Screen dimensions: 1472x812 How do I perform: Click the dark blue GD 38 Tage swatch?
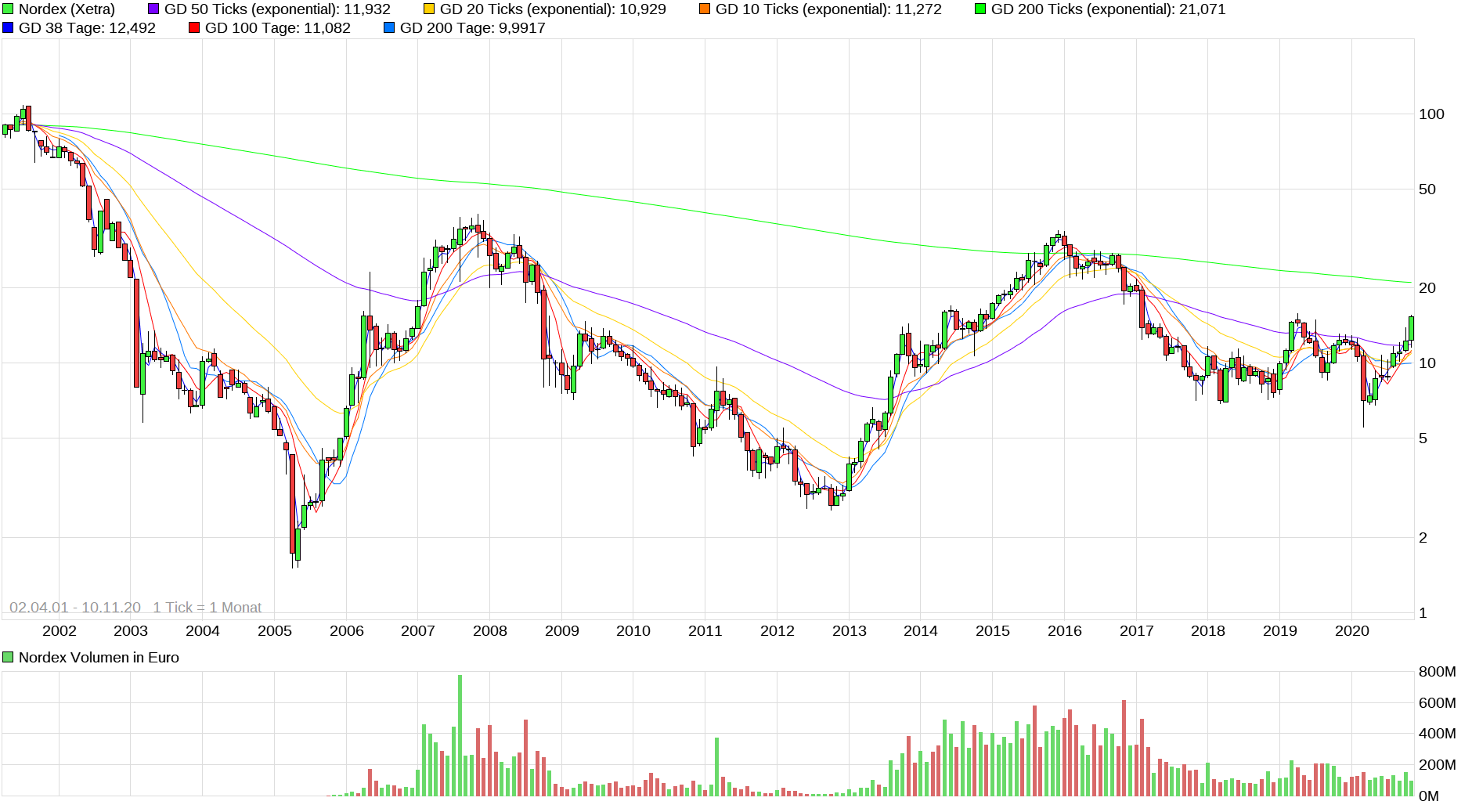click(8, 28)
